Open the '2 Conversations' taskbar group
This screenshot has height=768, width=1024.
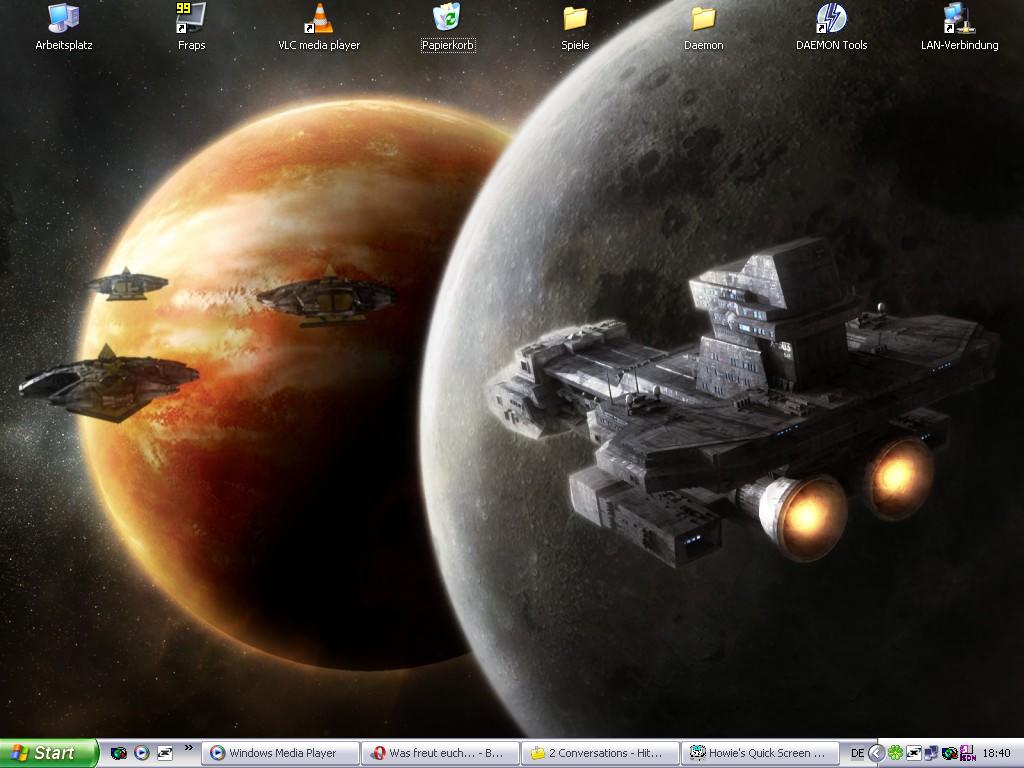[x=601, y=753]
